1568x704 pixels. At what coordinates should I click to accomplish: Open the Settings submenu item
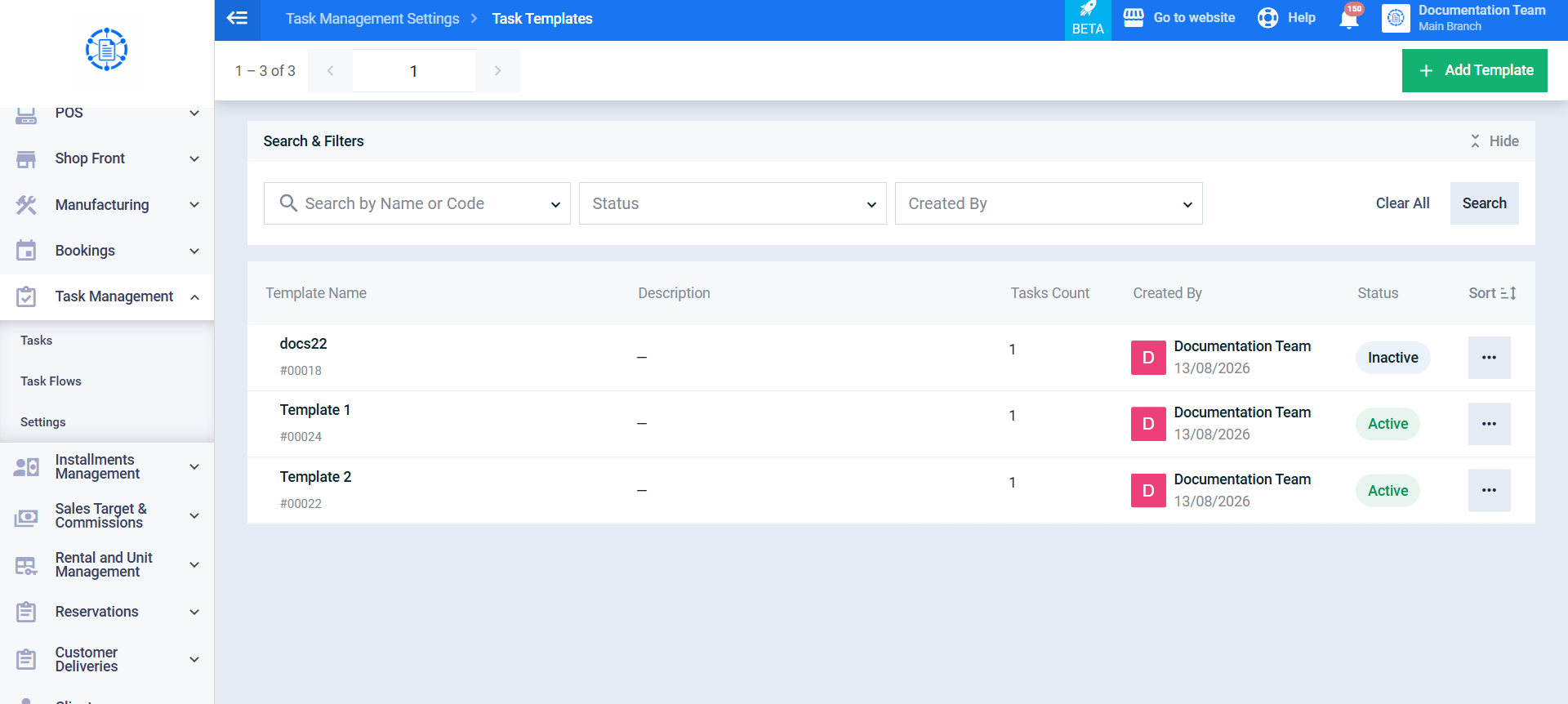coord(107,422)
